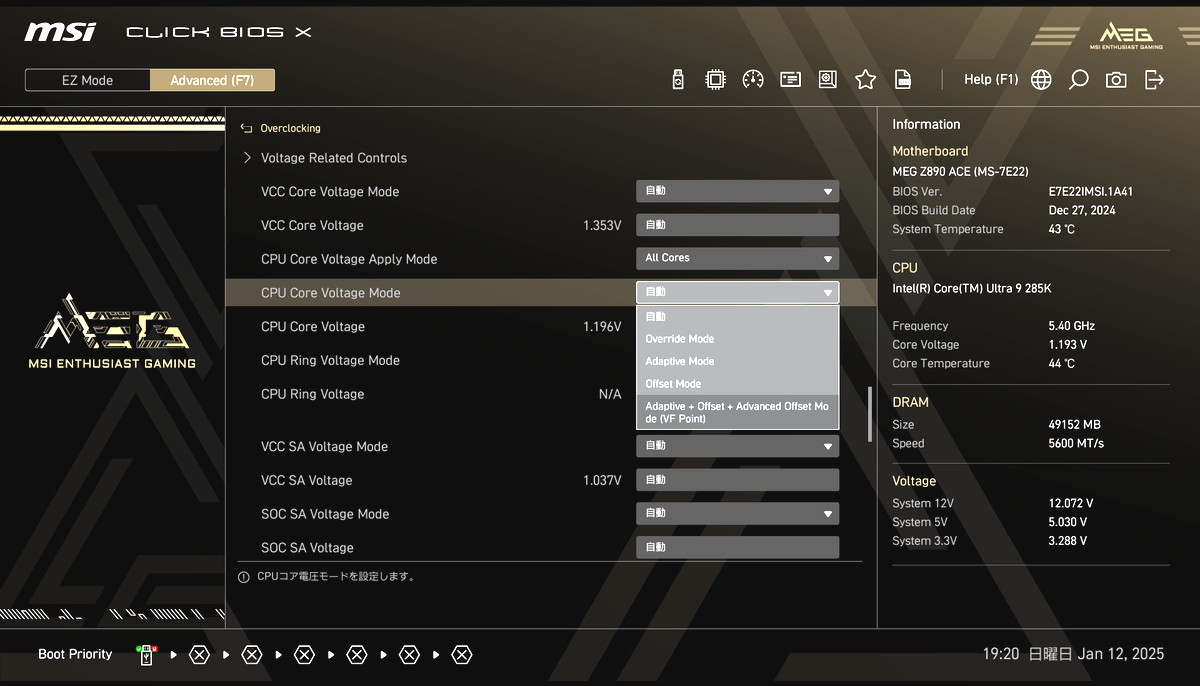Click the VCC SA Voltage input field
This screenshot has width=1200, height=686.
pos(738,480)
